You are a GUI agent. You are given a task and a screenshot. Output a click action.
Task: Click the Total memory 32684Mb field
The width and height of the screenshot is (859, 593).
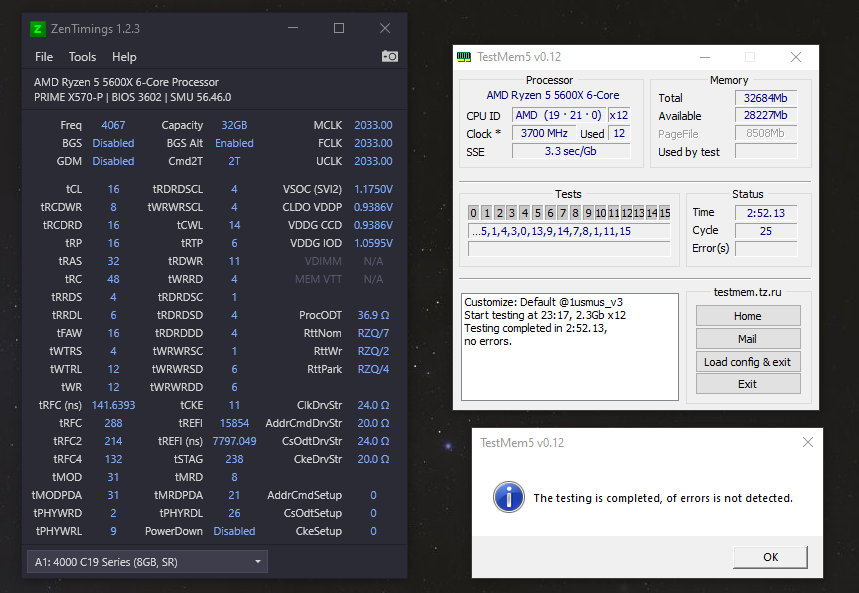click(766, 98)
